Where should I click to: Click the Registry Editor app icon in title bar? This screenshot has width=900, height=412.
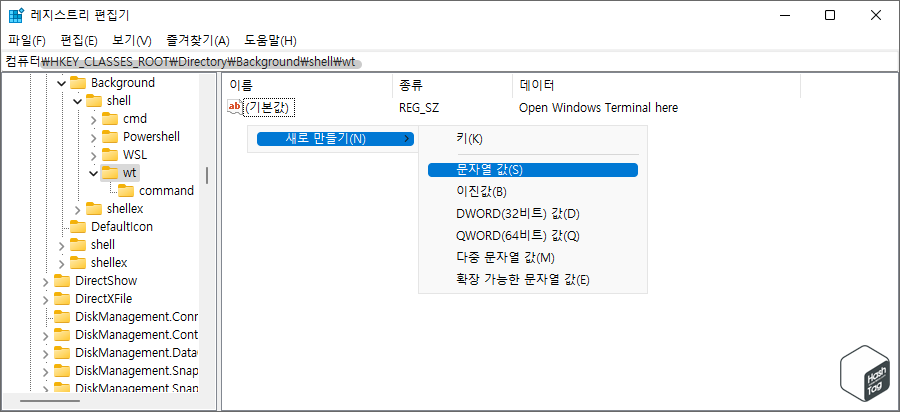coord(16,15)
